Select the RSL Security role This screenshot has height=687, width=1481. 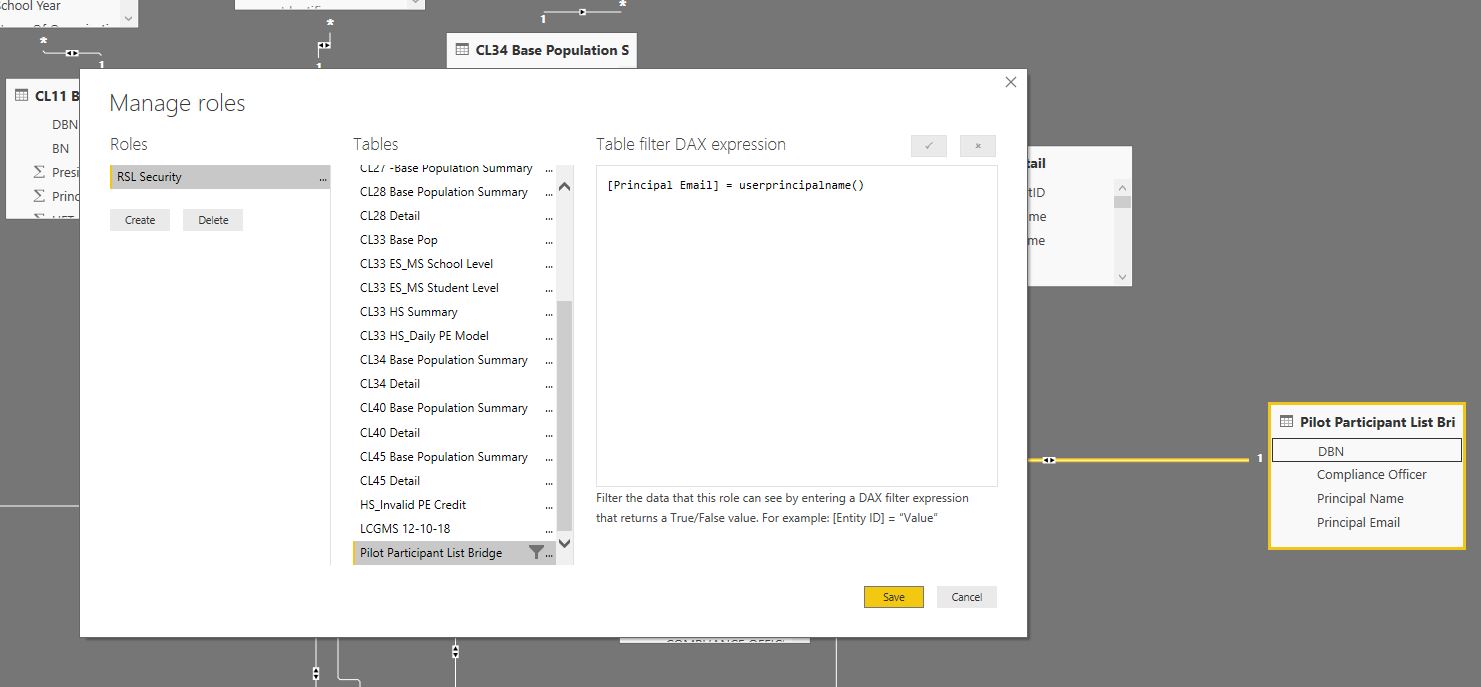click(x=220, y=177)
